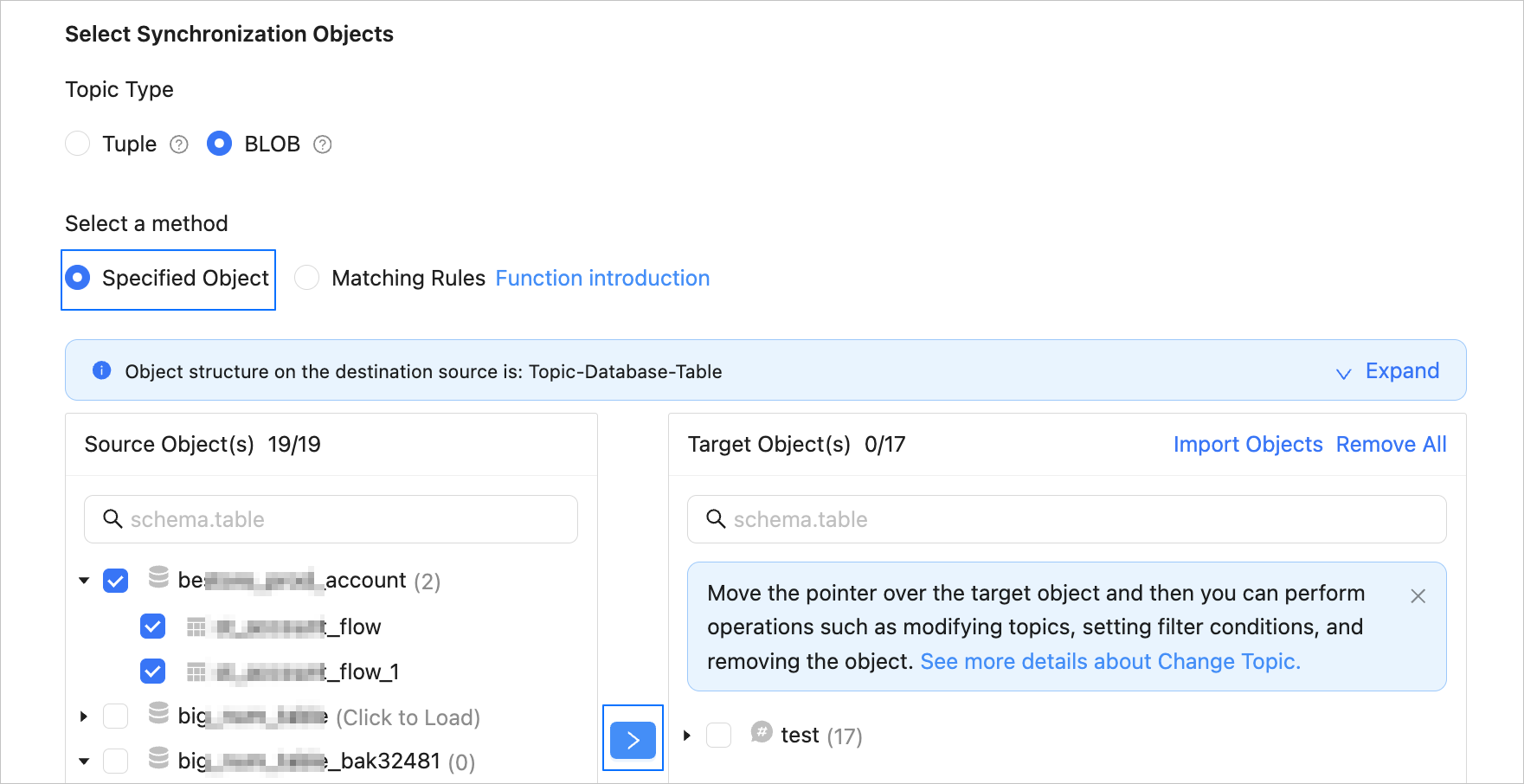The image size is (1524, 784).
Task: Select the Matching Rules method
Action: pyautogui.click(x=307, y=278)
